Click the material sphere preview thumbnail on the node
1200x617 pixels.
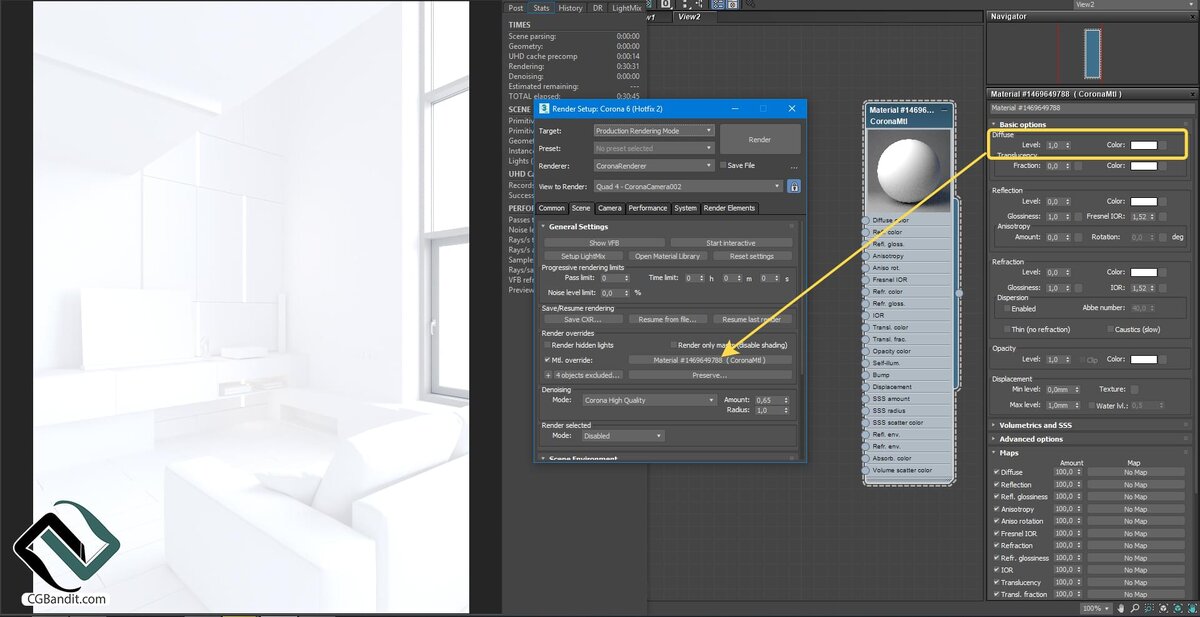[909, 170]
